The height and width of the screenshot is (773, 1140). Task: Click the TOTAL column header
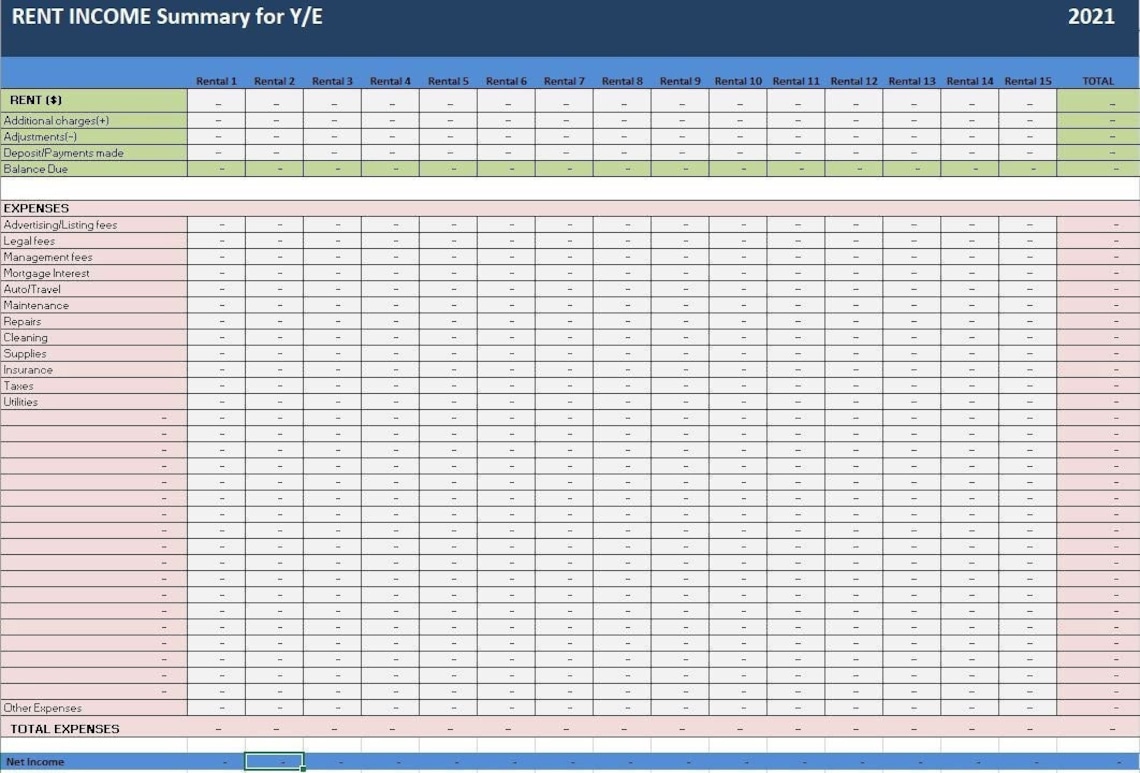[x=1098, y=81]
